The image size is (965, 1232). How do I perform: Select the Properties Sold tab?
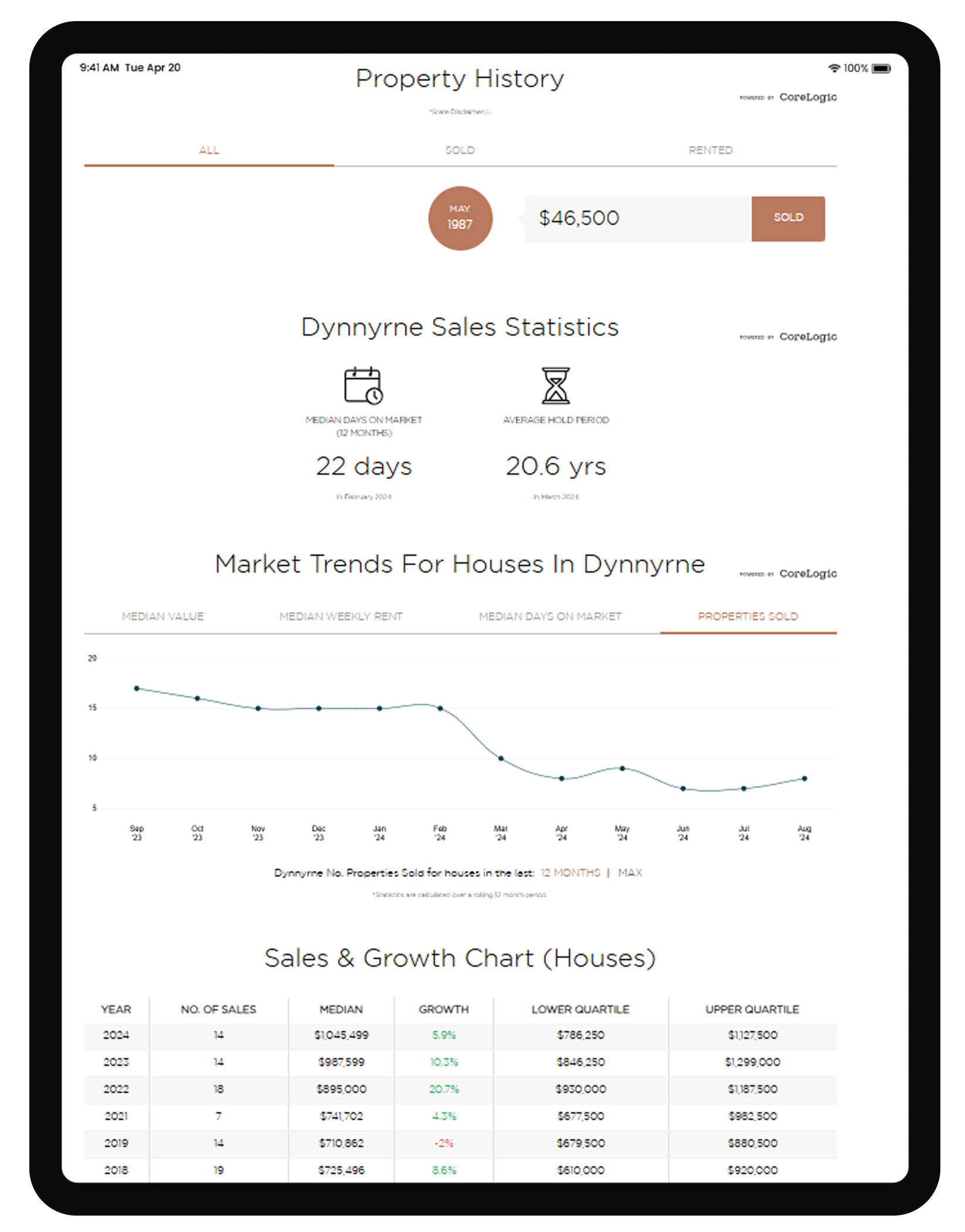747,617
